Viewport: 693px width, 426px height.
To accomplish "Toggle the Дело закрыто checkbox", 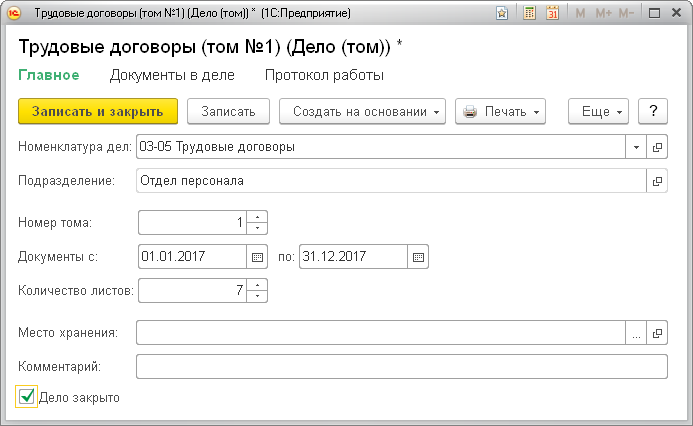I will point(27,396).
